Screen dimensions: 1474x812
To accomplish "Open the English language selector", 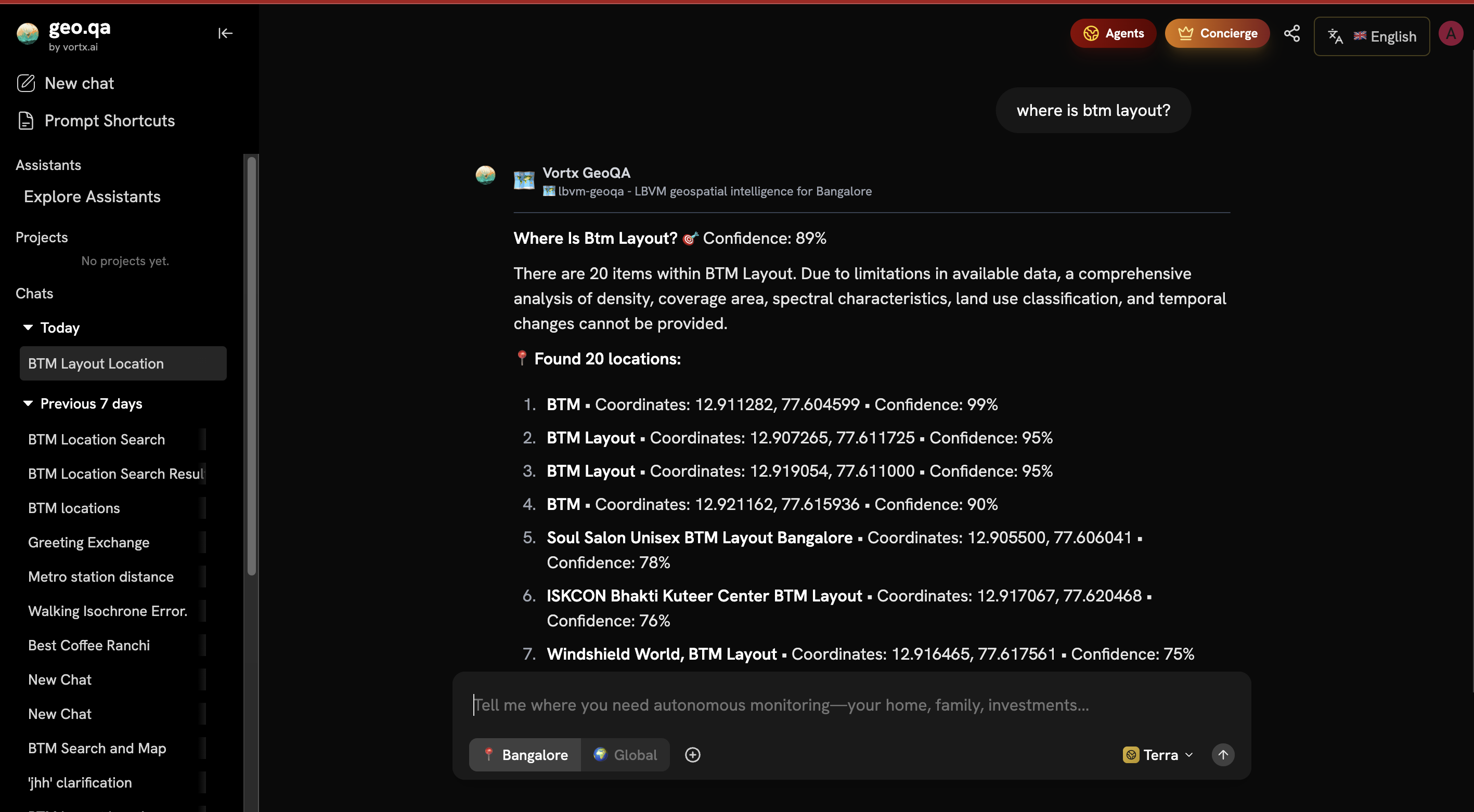I will click(x=1372, y=36).
